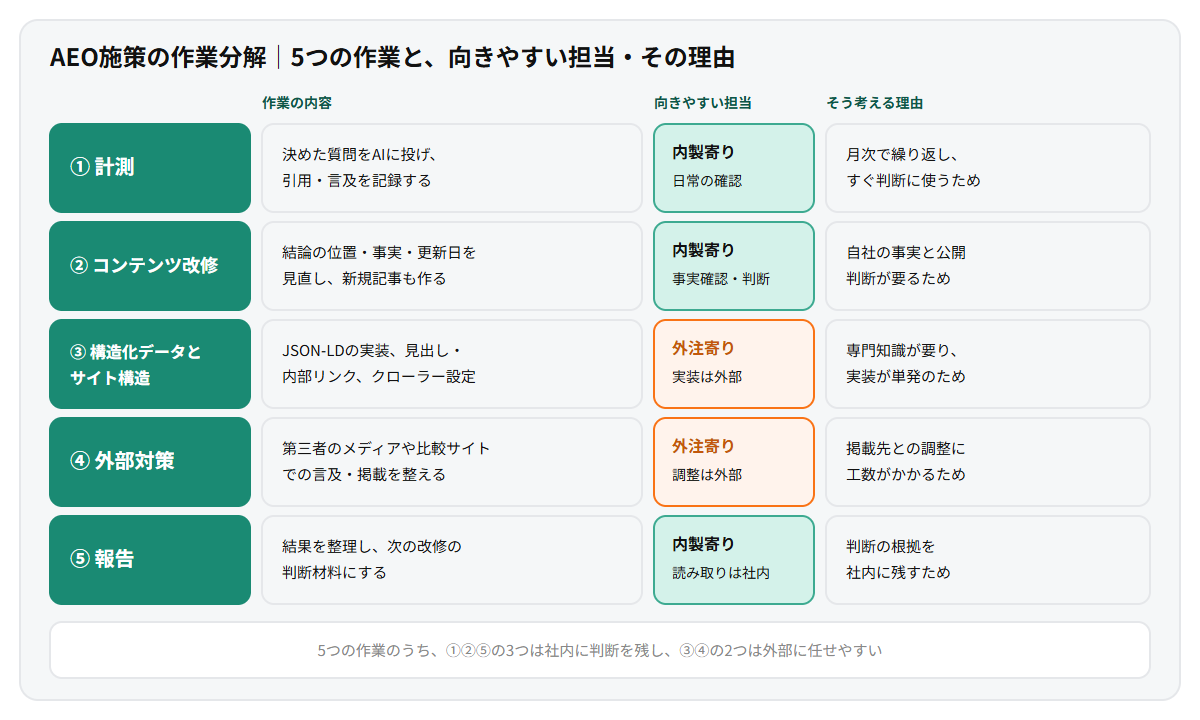
Task: Click '内製寄り 事実確認・判断' badge
Action: [x=734, y=266]
